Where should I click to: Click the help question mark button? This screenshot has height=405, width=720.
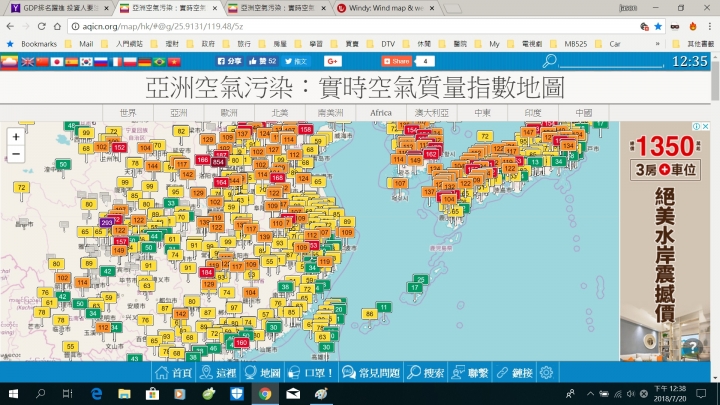pyautogui.click(x=691, y=347)
